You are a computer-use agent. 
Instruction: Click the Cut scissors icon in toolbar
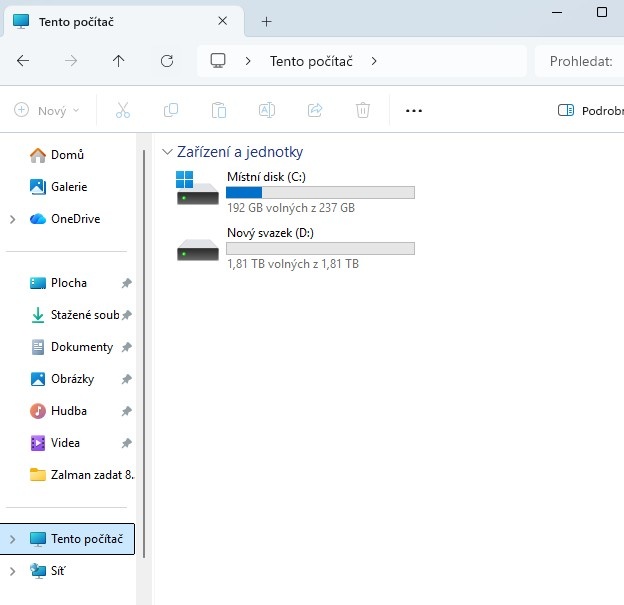tap(123, 110)
